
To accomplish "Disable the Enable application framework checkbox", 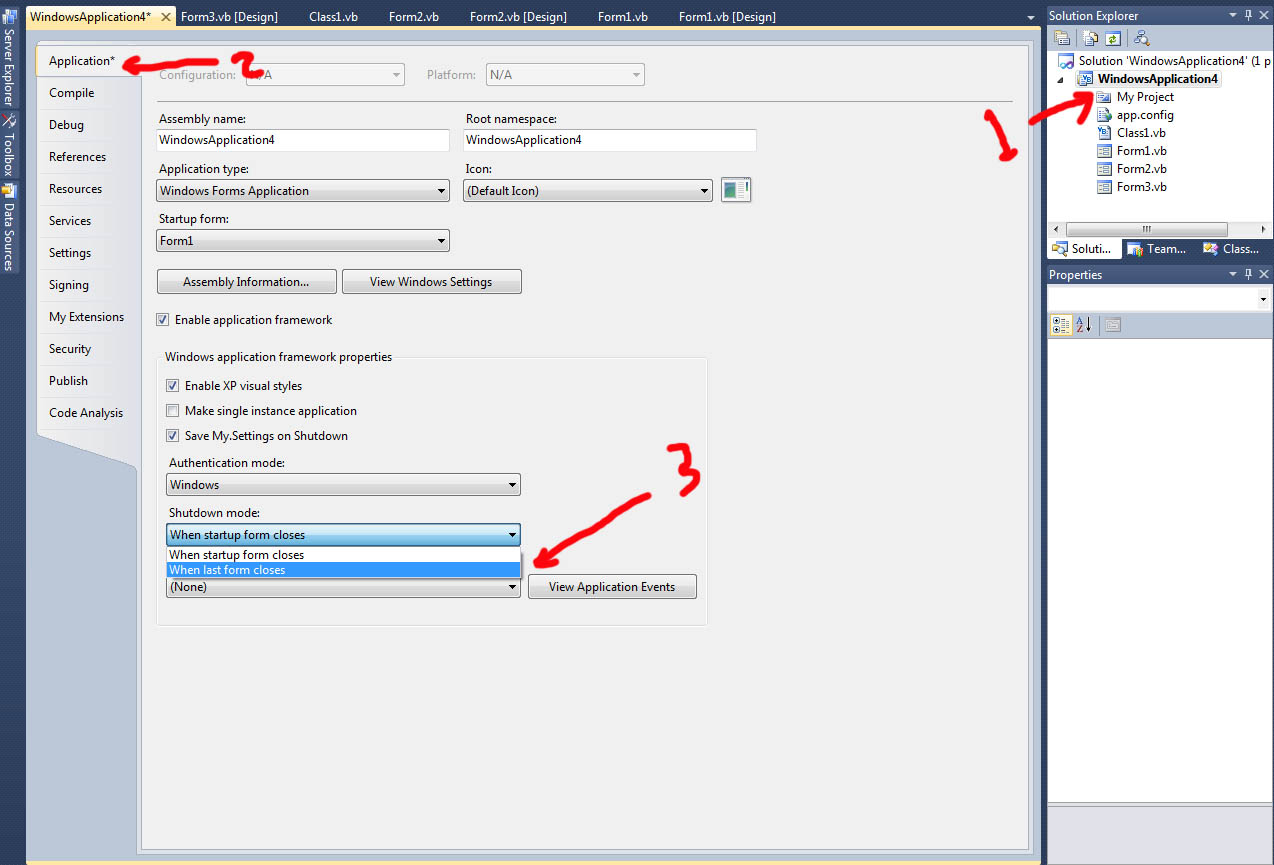I will coord(163,320).
